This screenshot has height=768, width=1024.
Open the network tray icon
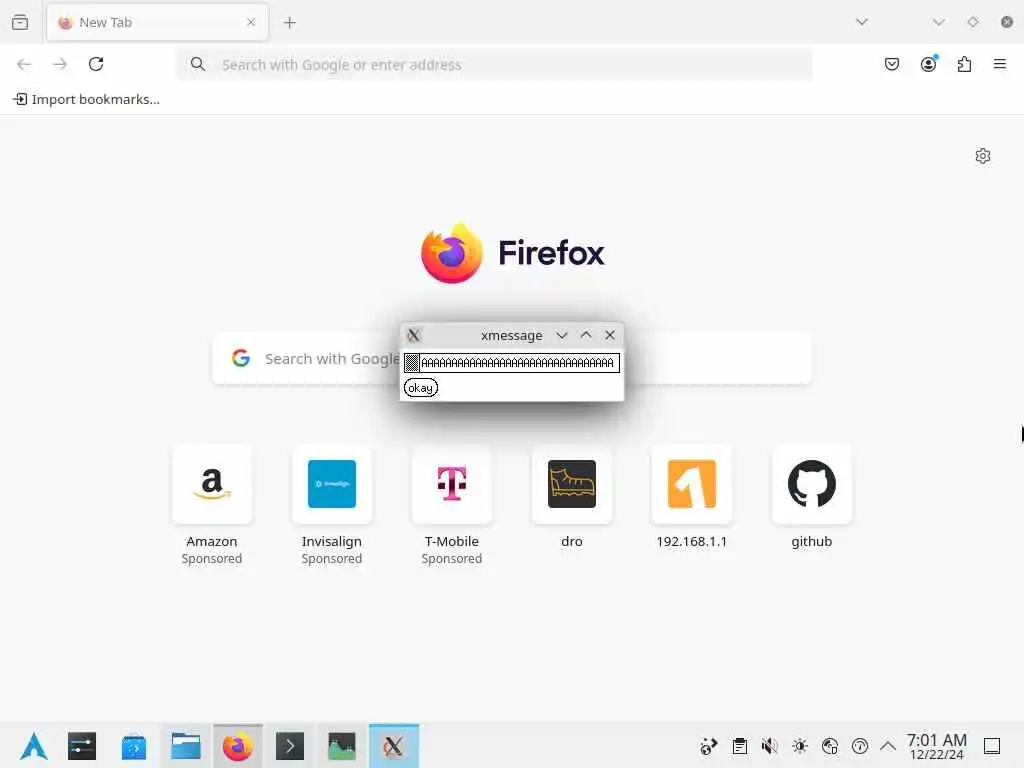point(830,746)
